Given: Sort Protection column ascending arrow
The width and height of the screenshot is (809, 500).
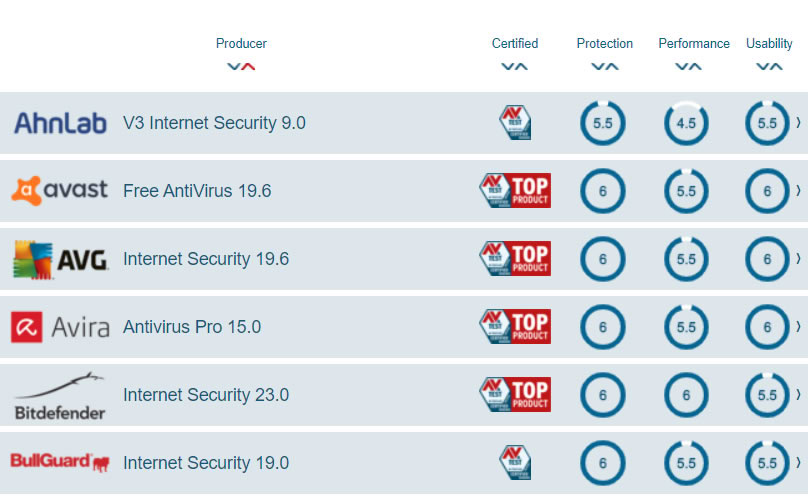Looking at the screenshot, I should coord(612,67).
